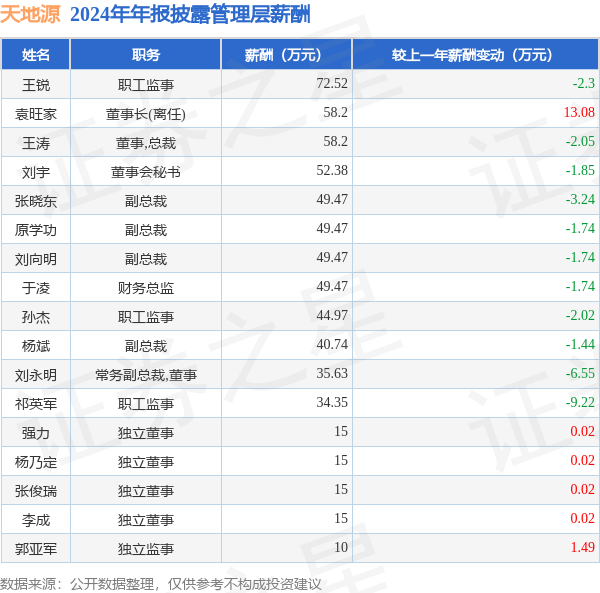600x593 pixels.
Task: Select the change value 1.49
Action: tap(583, 547)
